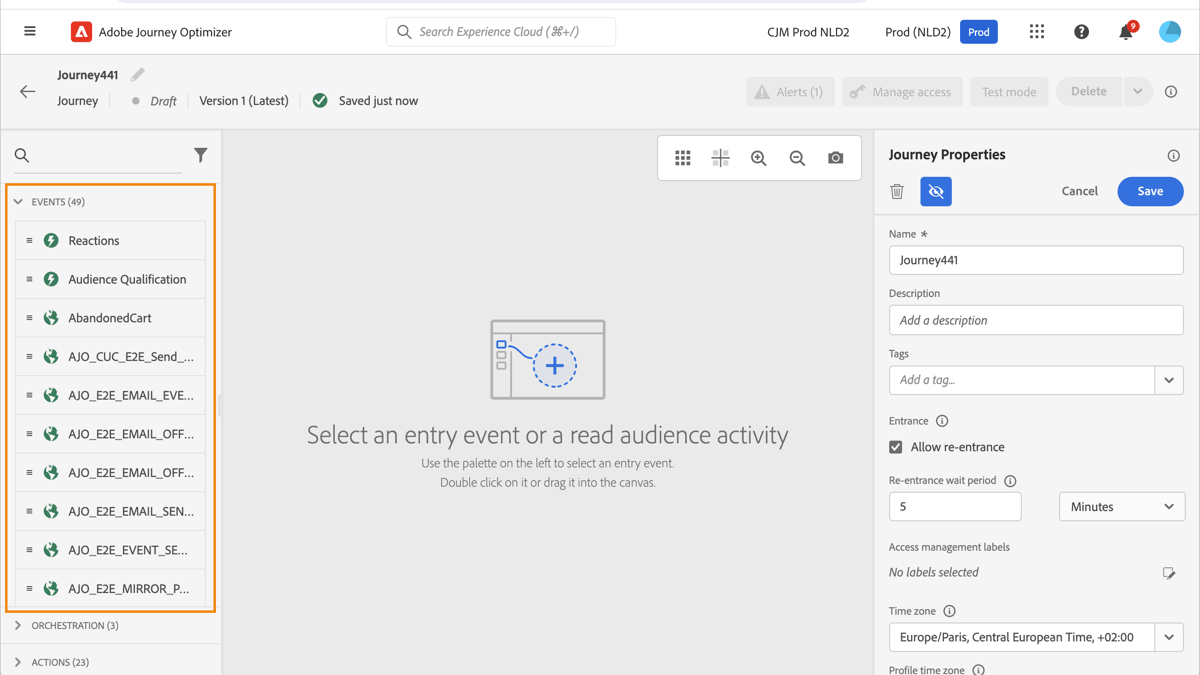Open the notifications bell with badge 9
The height and width of the screenshot is (675, 1200).
tap(1125, 31)
